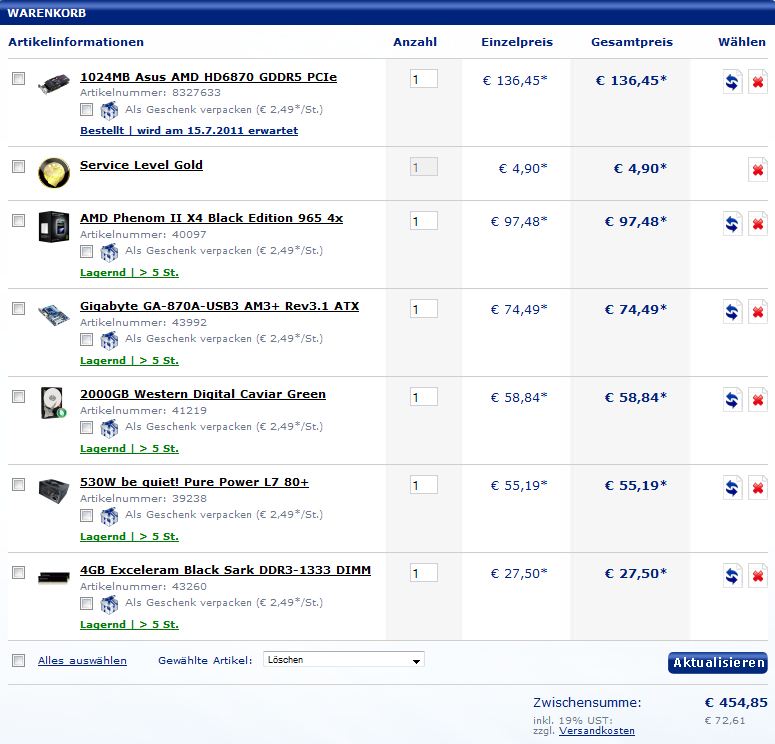Click the 'Alles auswählen' link
This screenshot has height=744, width=775.
[82, 661]
